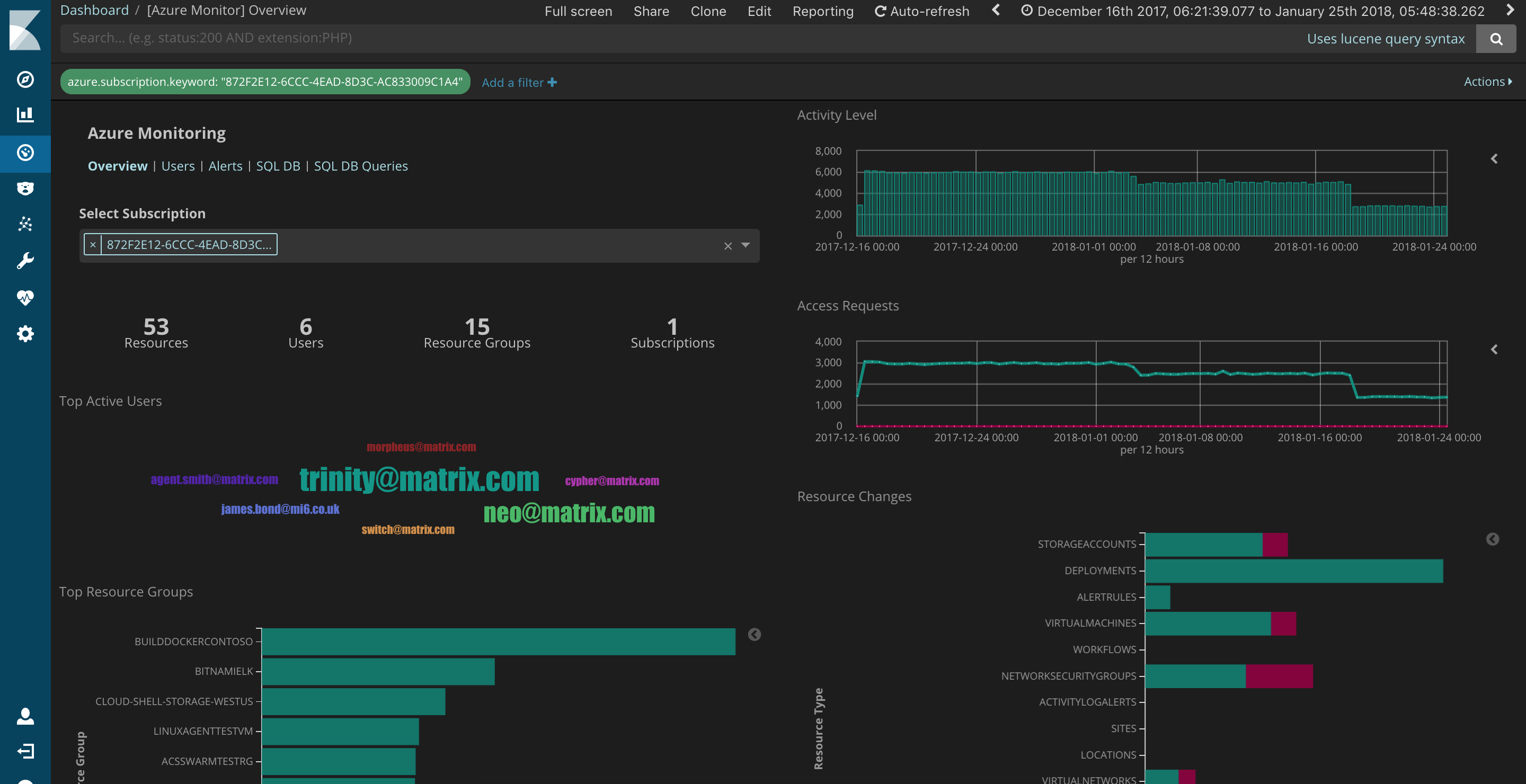Click cypher@matrix.com in the tag cloud
Screen dimensions: 1526x784
(x=612, y=481)
